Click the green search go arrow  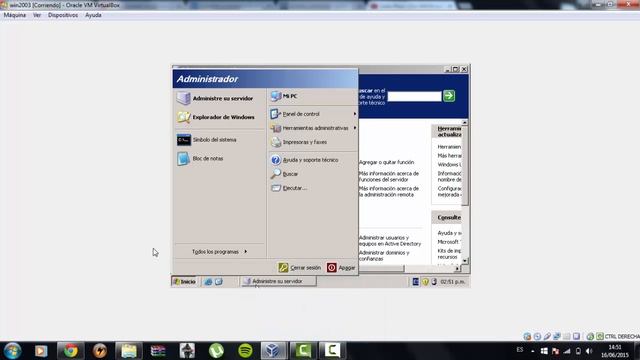449,96
